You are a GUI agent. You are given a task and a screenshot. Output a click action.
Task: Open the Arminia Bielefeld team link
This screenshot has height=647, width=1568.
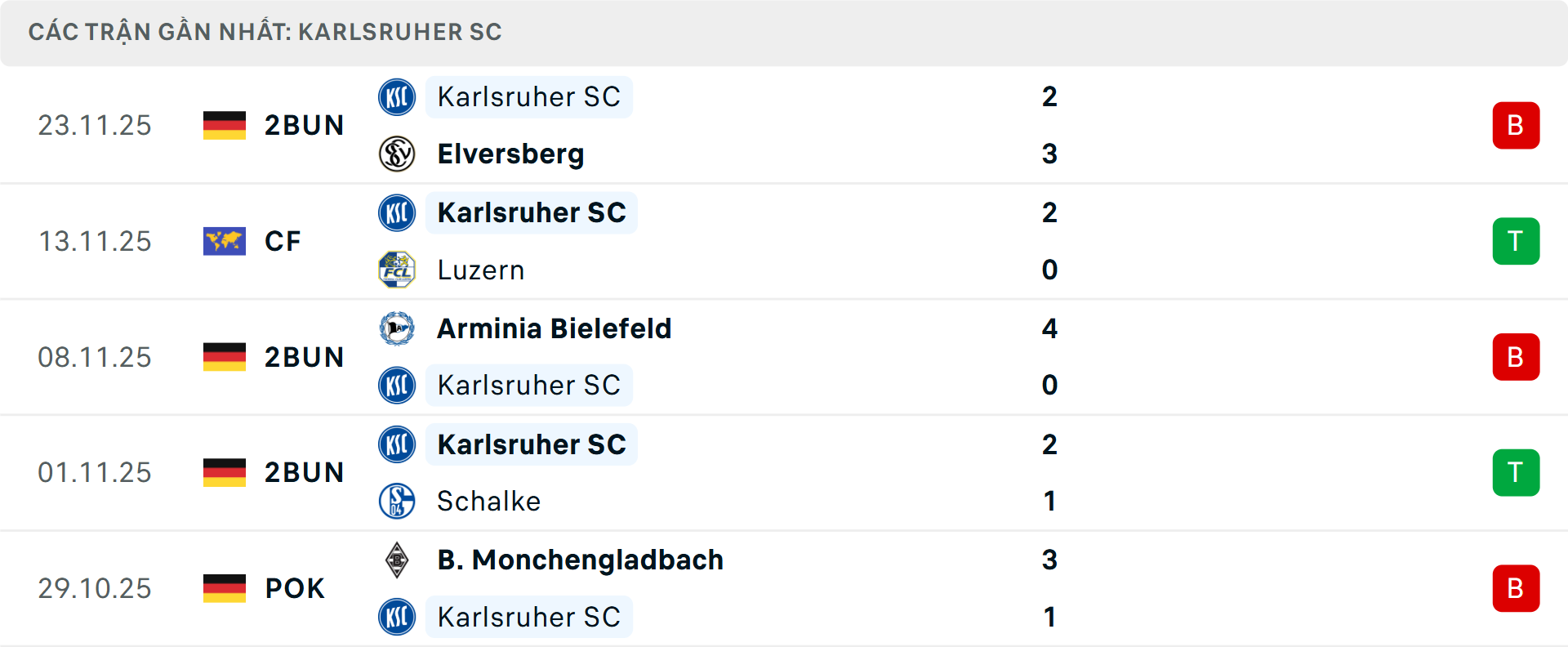pyautogui.click(x=554, y=328)
